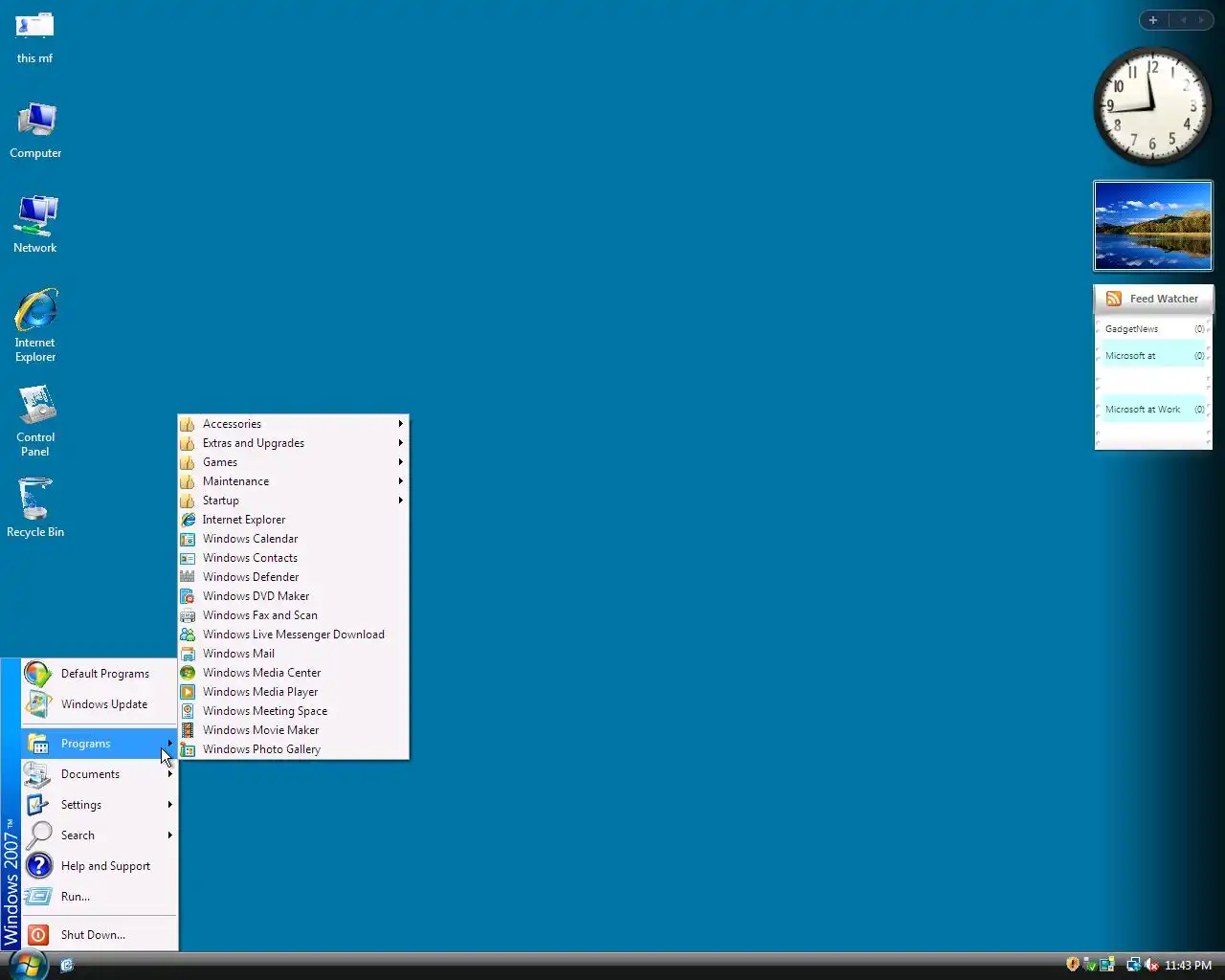
Task: Expand the Extras and Upgrades submenu
Action: click(x=293, y=443)
